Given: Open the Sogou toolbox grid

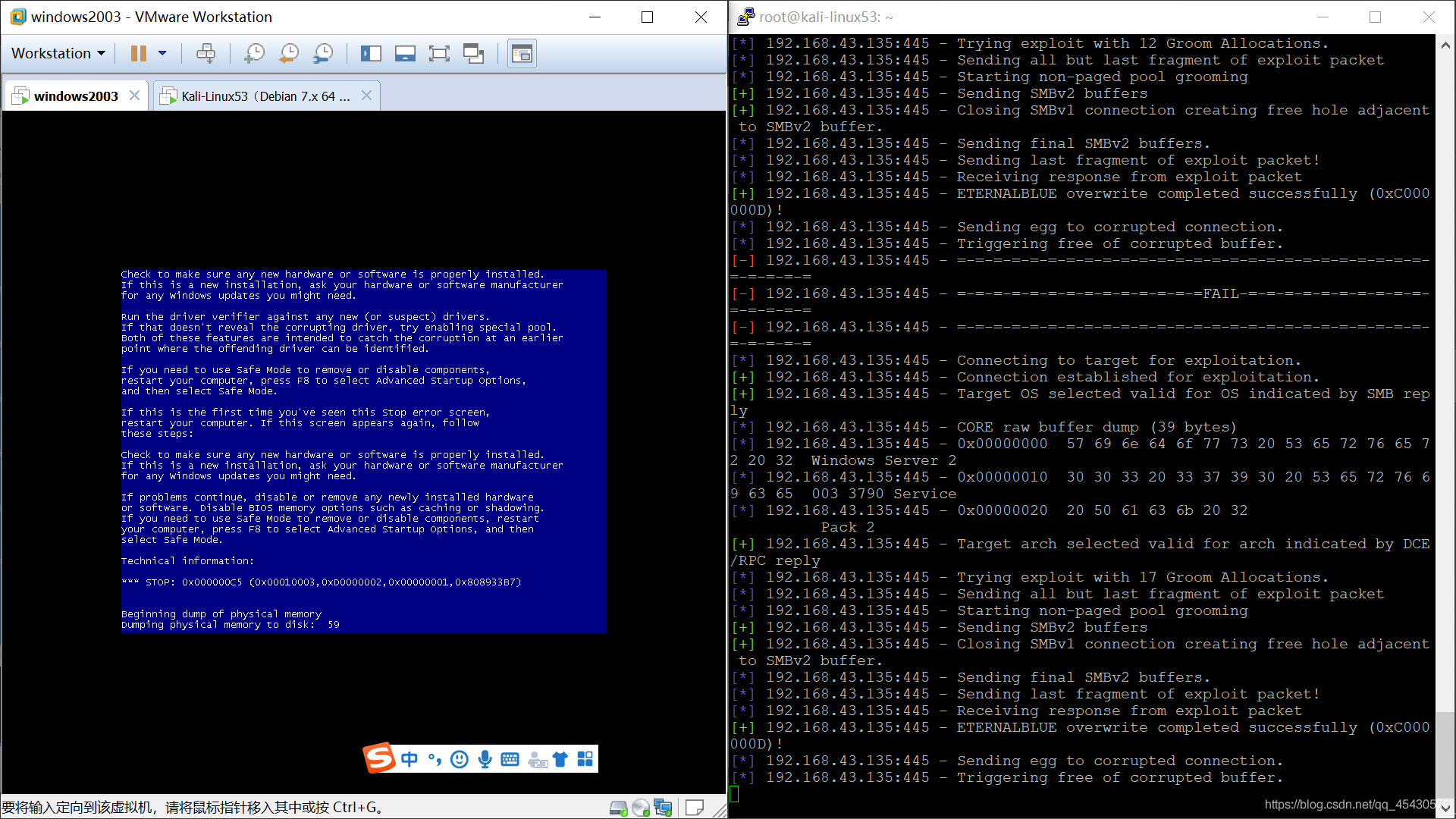Looking at the screenshot, I should point(585,759).
